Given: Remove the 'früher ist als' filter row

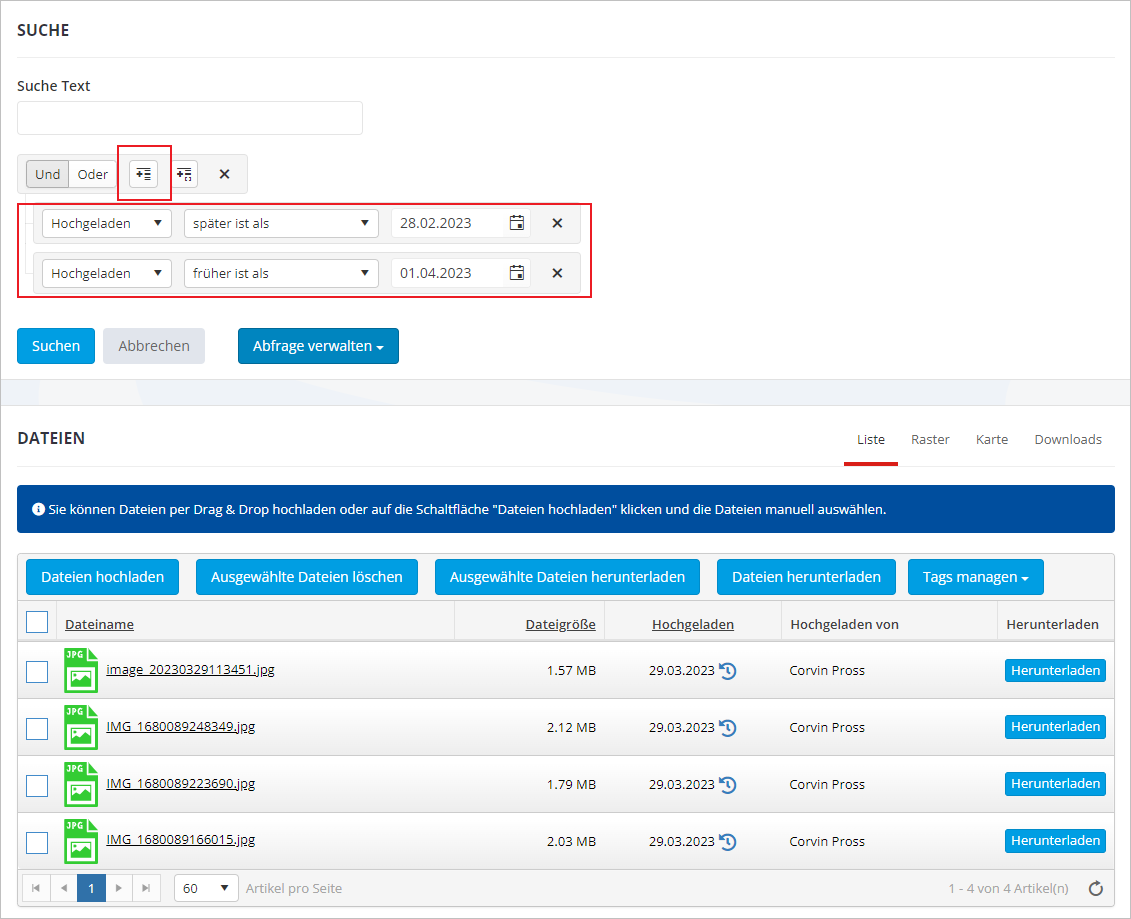Looking at the screenshot, I should point(558,273).
